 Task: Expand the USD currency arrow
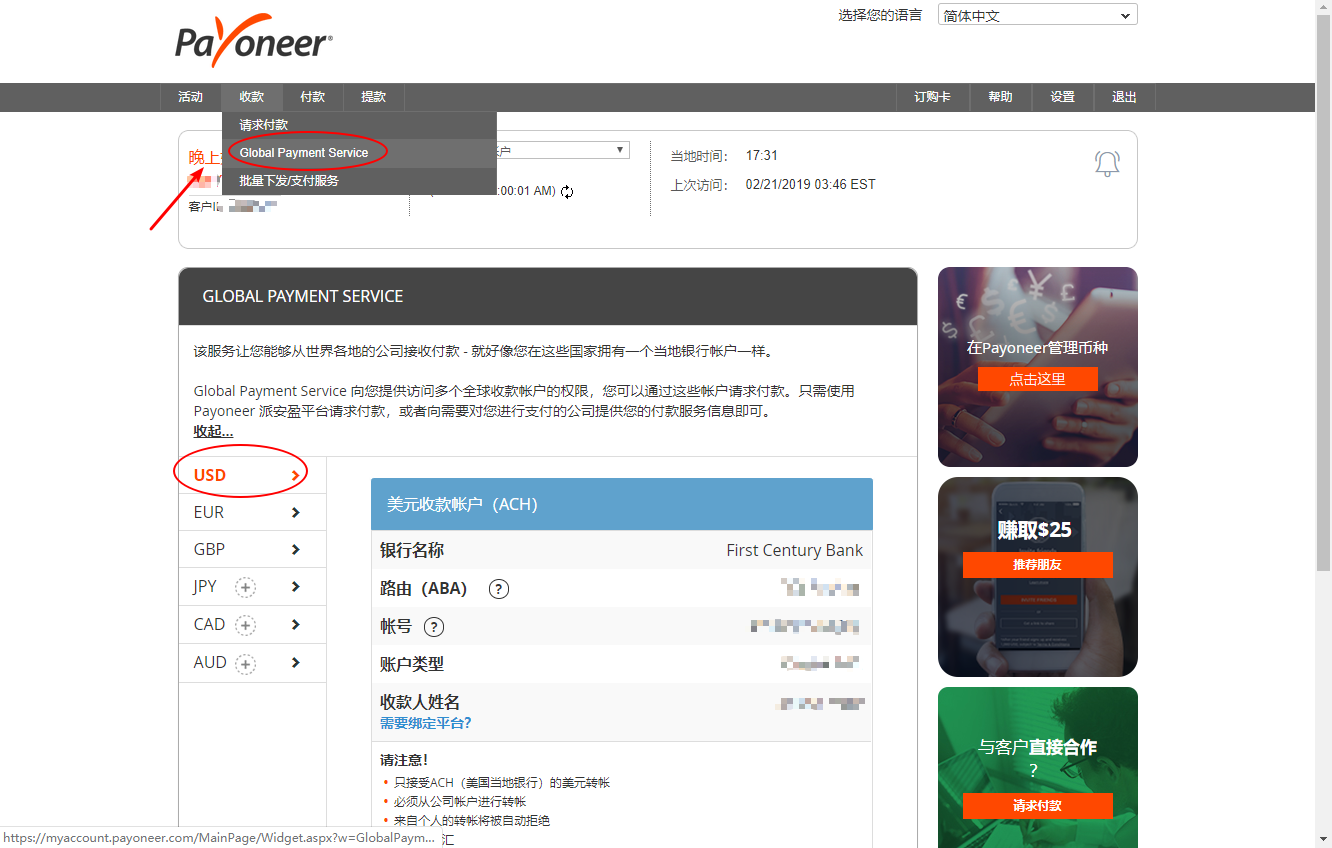click(295, 476)
